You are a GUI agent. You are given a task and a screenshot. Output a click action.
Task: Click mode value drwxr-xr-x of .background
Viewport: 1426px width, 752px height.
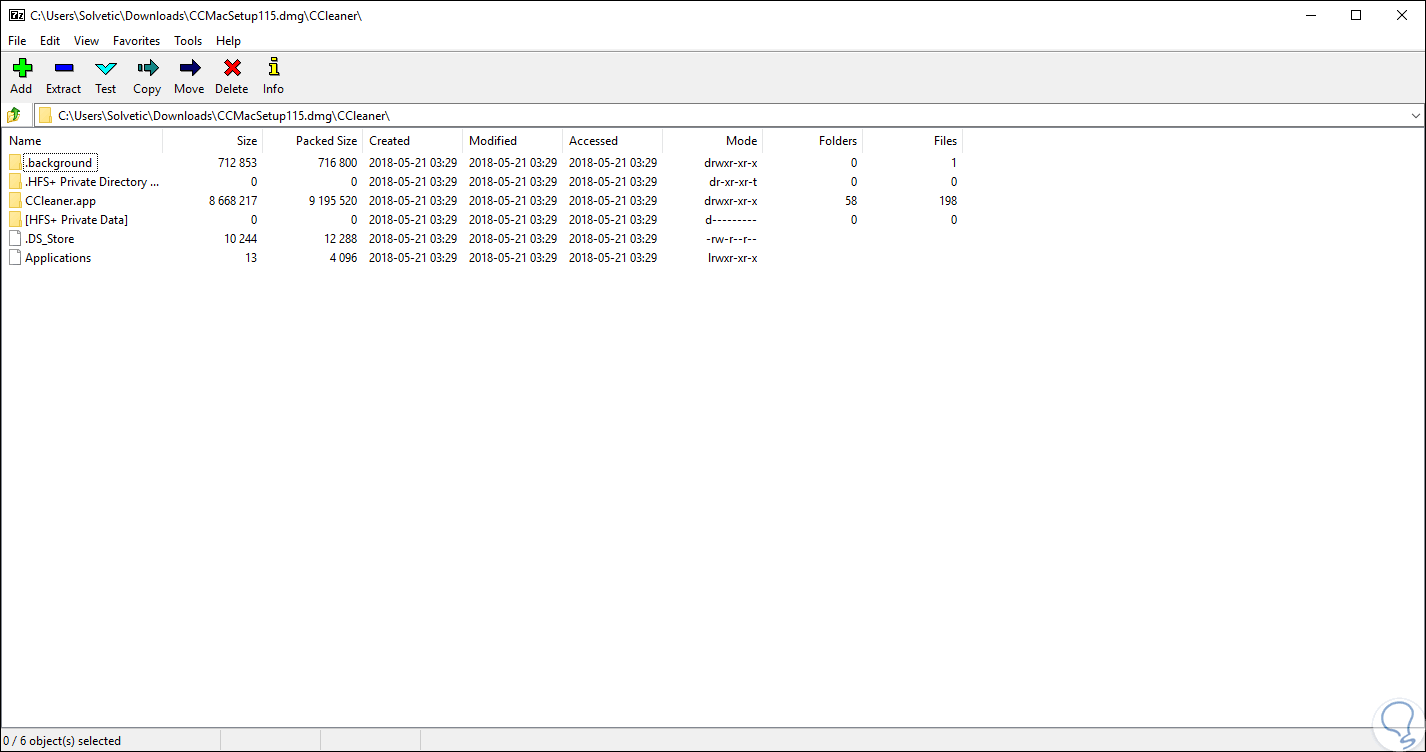730,163
